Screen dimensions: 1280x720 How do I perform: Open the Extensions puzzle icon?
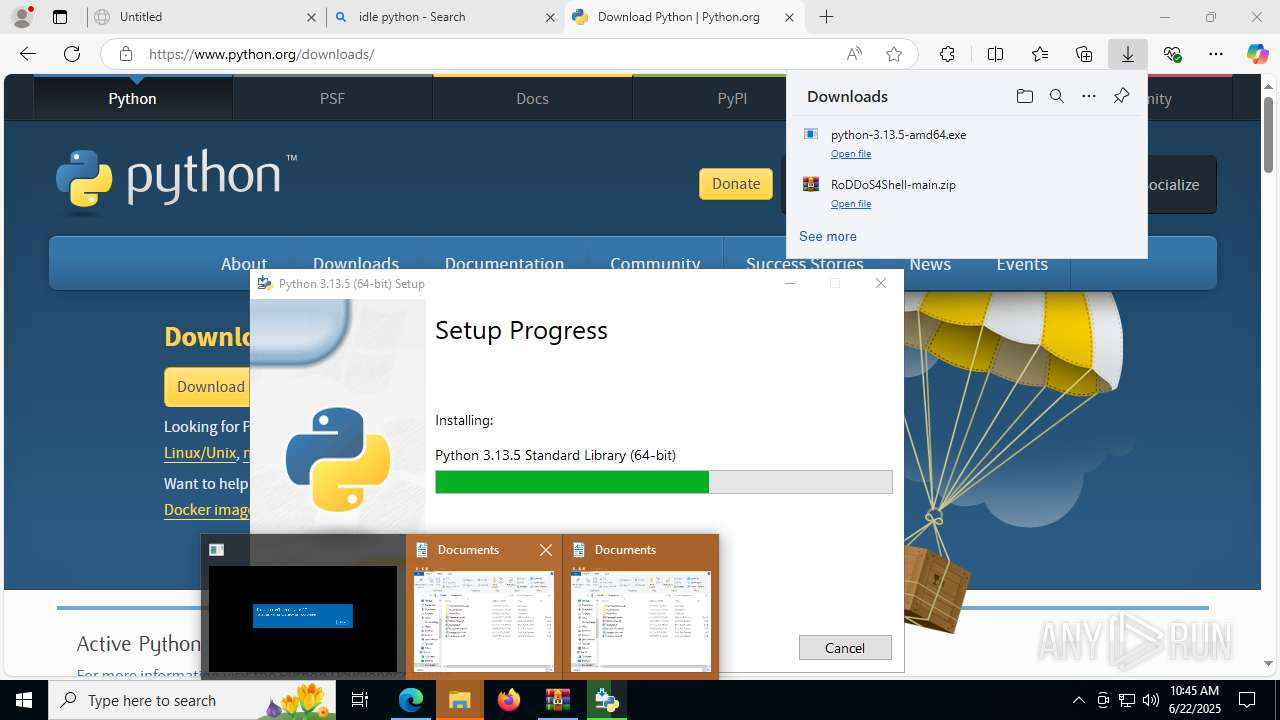coord(947,54)
